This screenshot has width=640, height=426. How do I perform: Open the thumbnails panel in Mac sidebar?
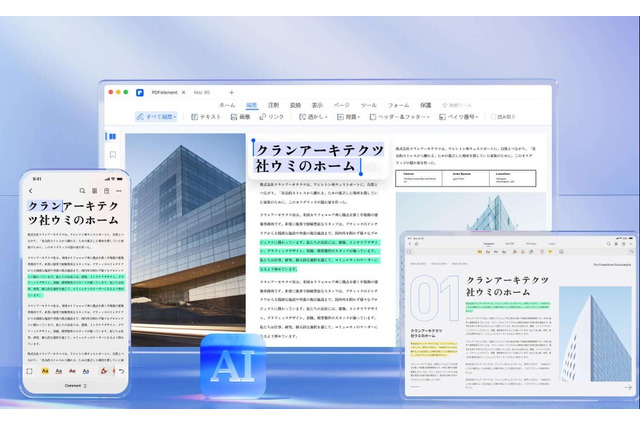pyautogui.click(x=112, y=136)
